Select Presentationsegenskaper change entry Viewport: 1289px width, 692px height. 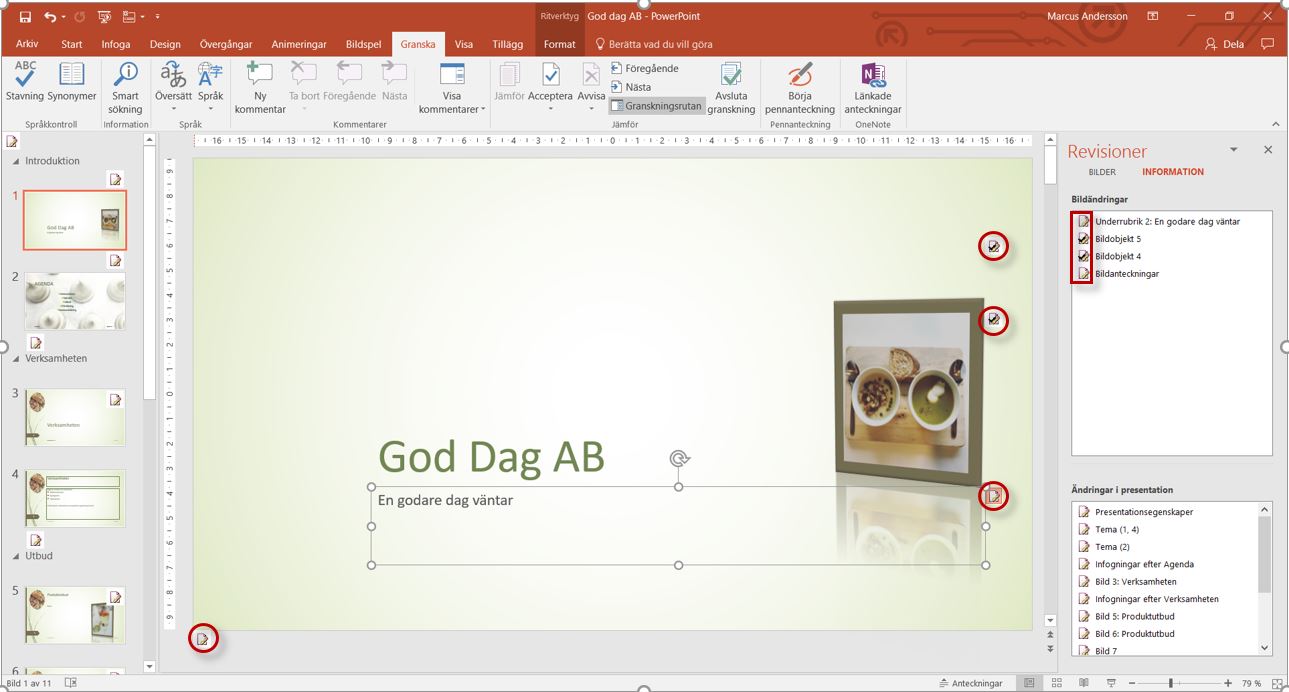click(x=1144, y=512)
